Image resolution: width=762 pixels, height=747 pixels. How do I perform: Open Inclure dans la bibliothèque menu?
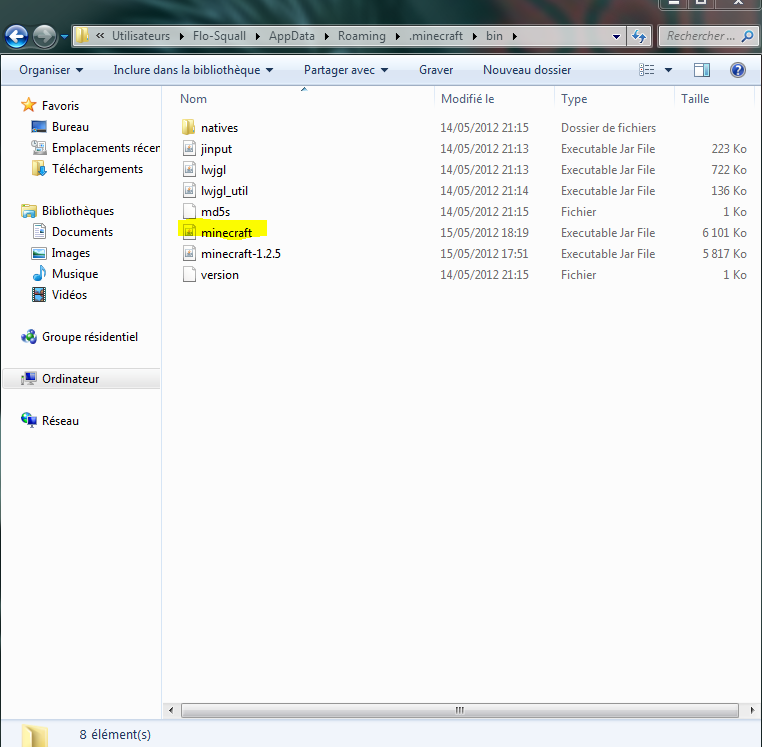193,70
